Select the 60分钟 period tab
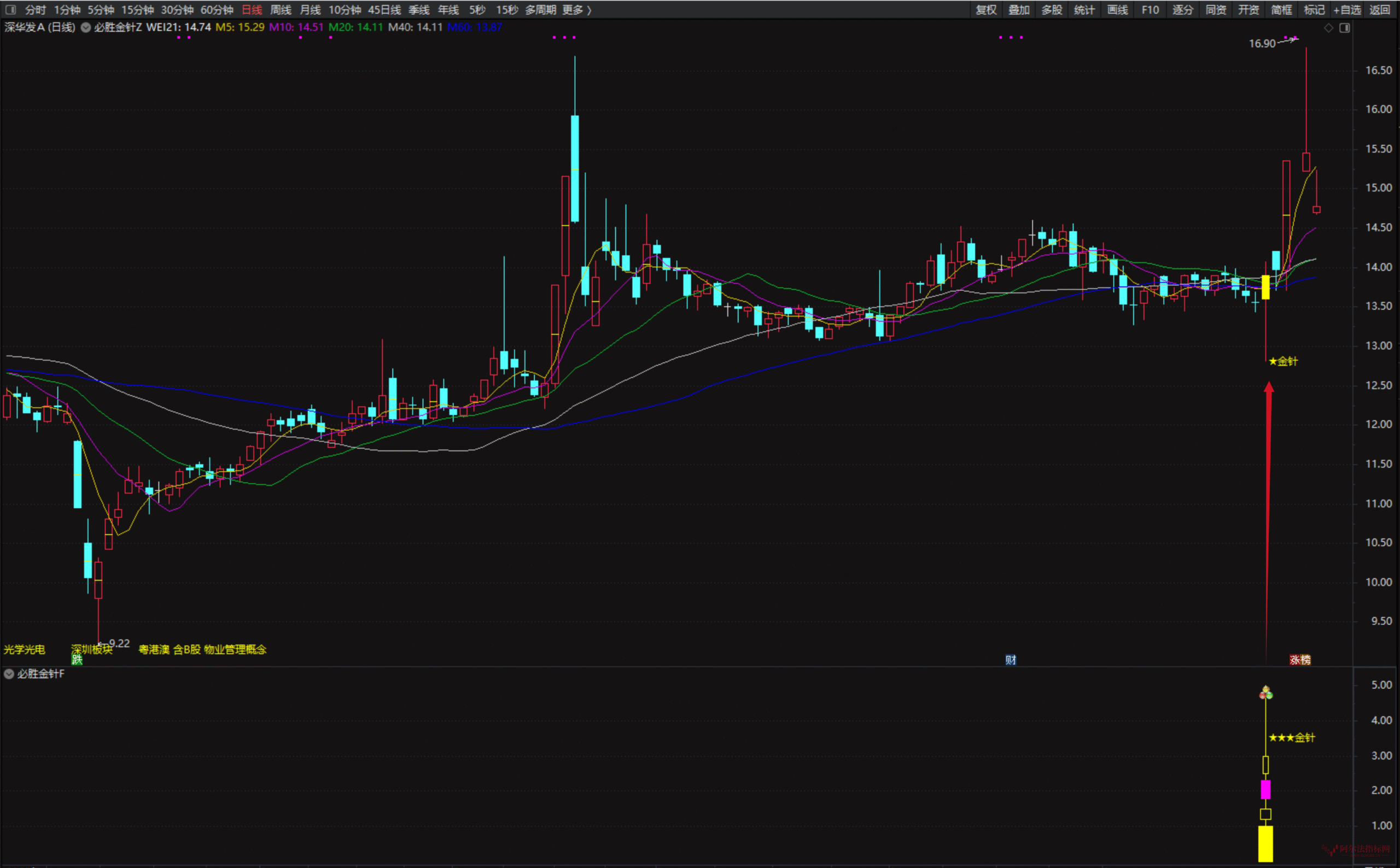Screen dimensions: 1400x868 point(217,10)
